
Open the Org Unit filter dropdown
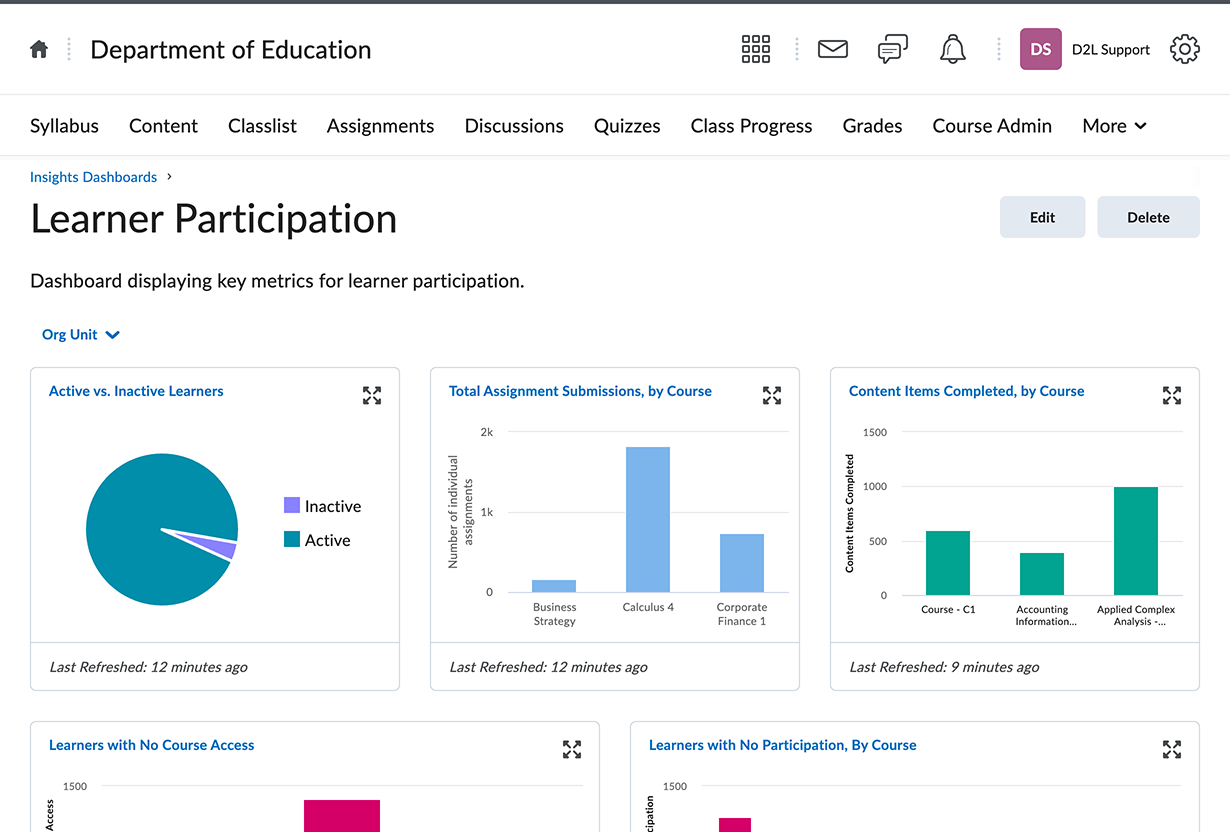(80, 335)
